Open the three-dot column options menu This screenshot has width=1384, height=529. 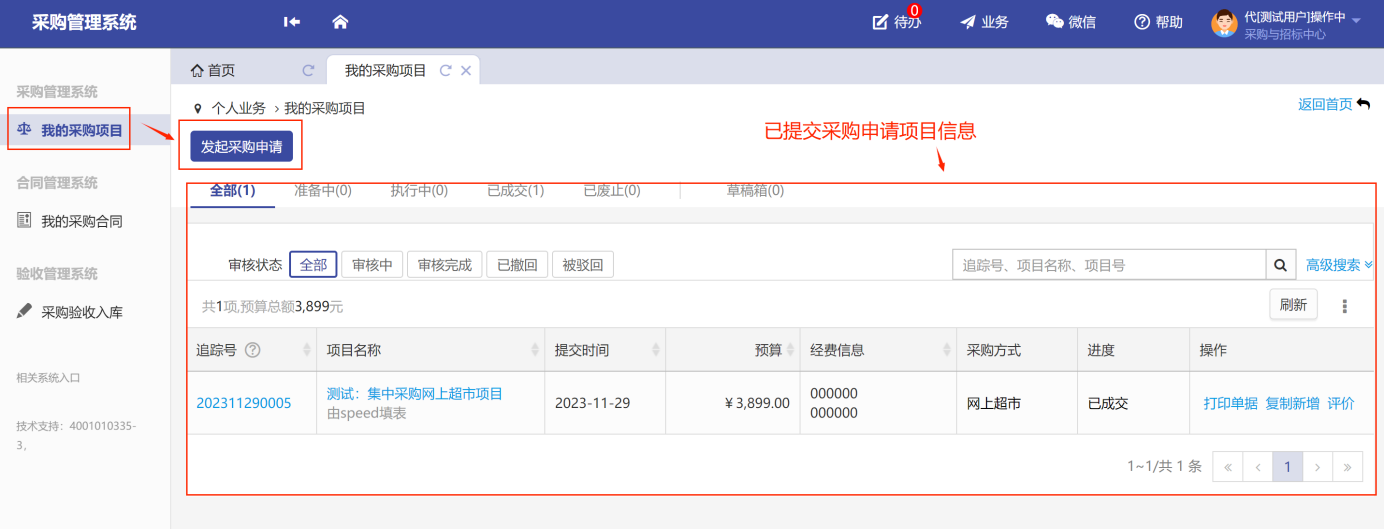[x=1345, y=306]
